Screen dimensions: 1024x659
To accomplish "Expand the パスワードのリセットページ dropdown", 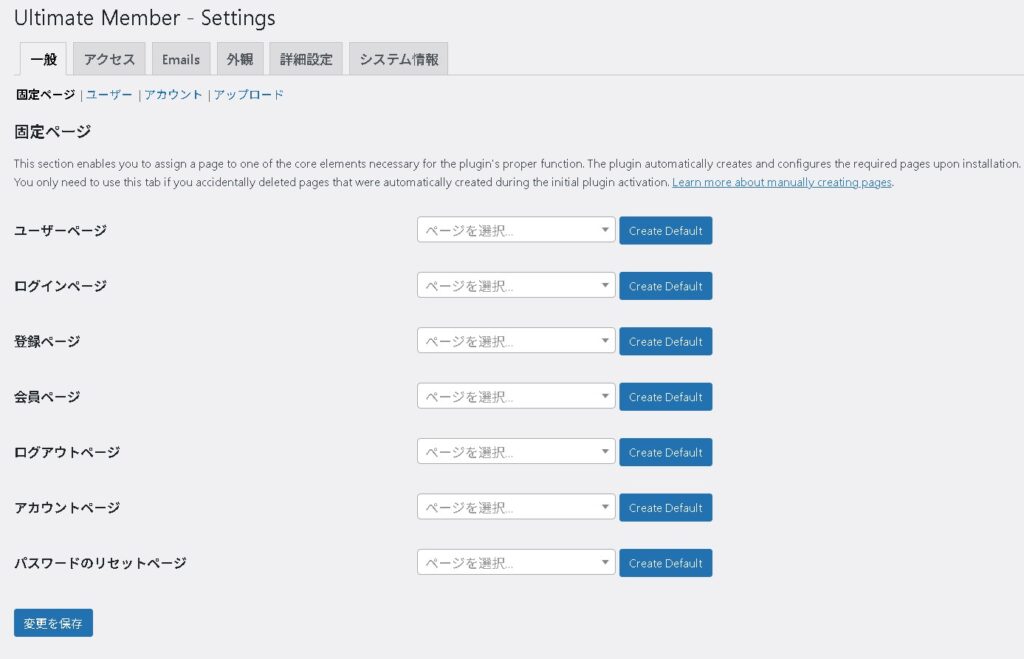I will click(x=516, y=563).
